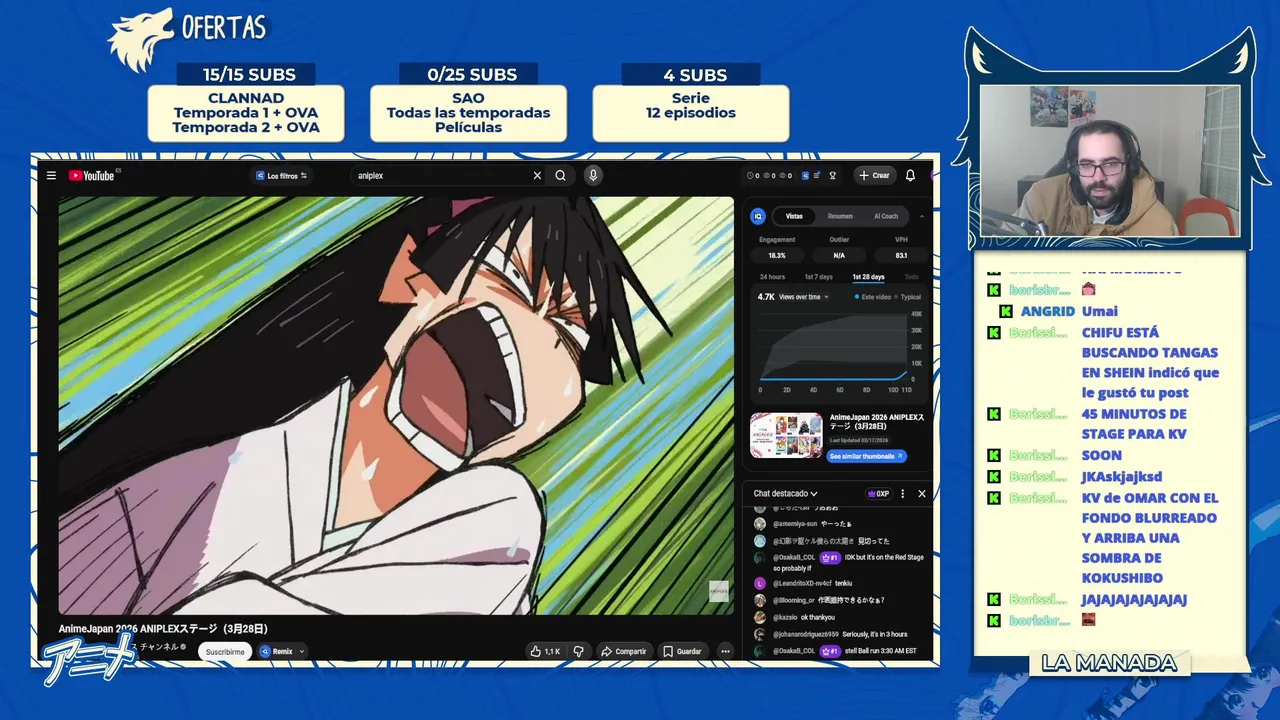The height and width of the screenshot is (720, 1280).
Task: Click @kazsio ok thankyou chat message
Action: 796,617
